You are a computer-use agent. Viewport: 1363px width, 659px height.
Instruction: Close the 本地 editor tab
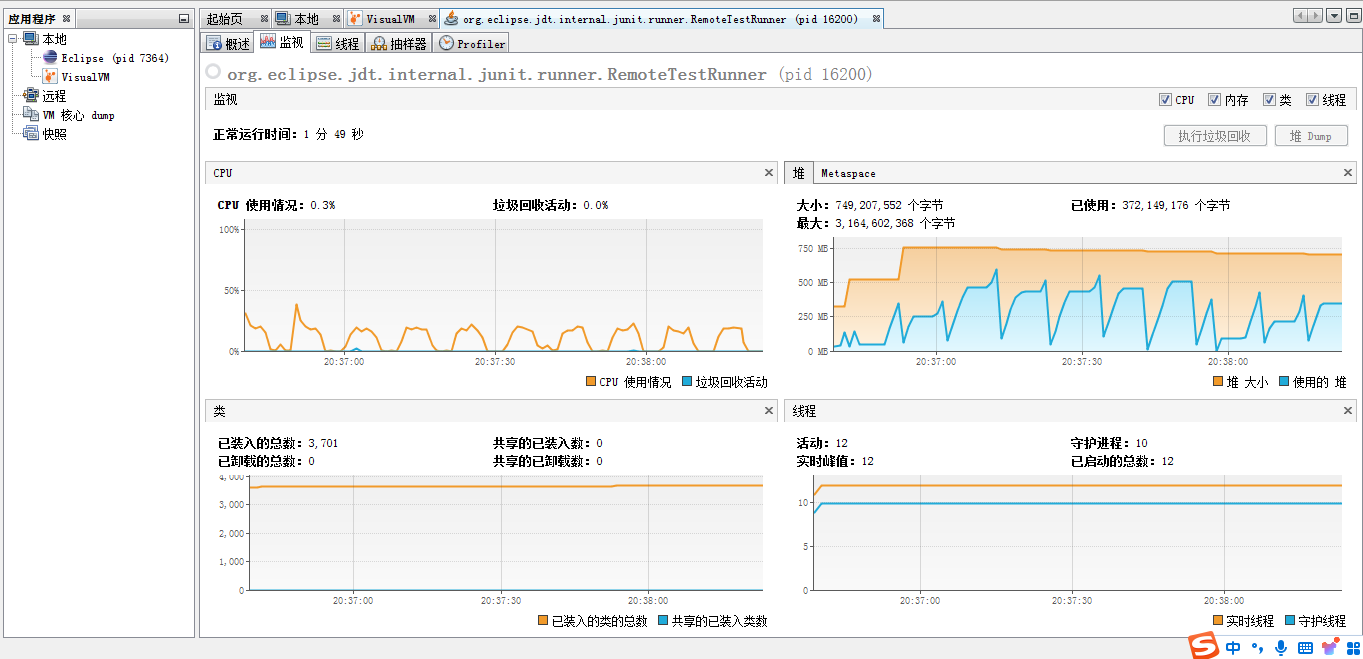coord(335,19)
